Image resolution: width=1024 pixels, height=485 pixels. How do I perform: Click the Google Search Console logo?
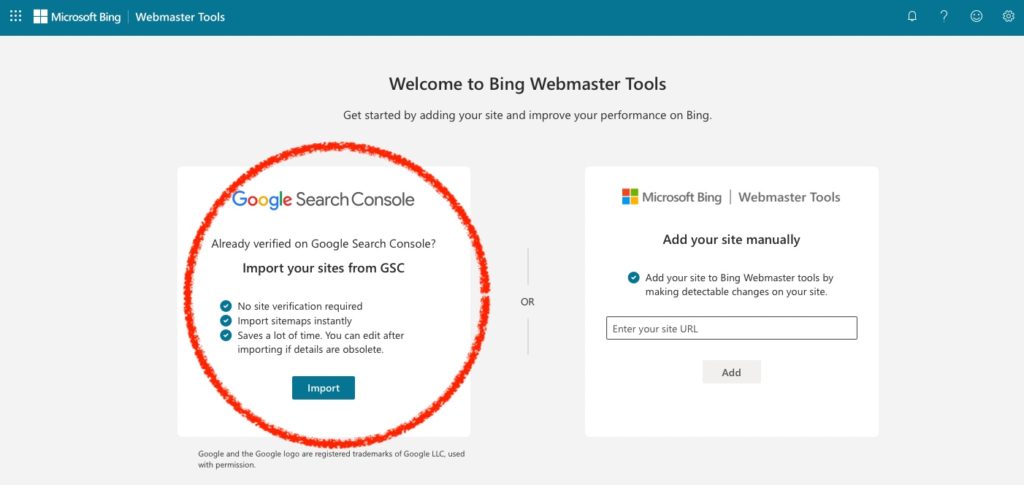coord(323,199)
